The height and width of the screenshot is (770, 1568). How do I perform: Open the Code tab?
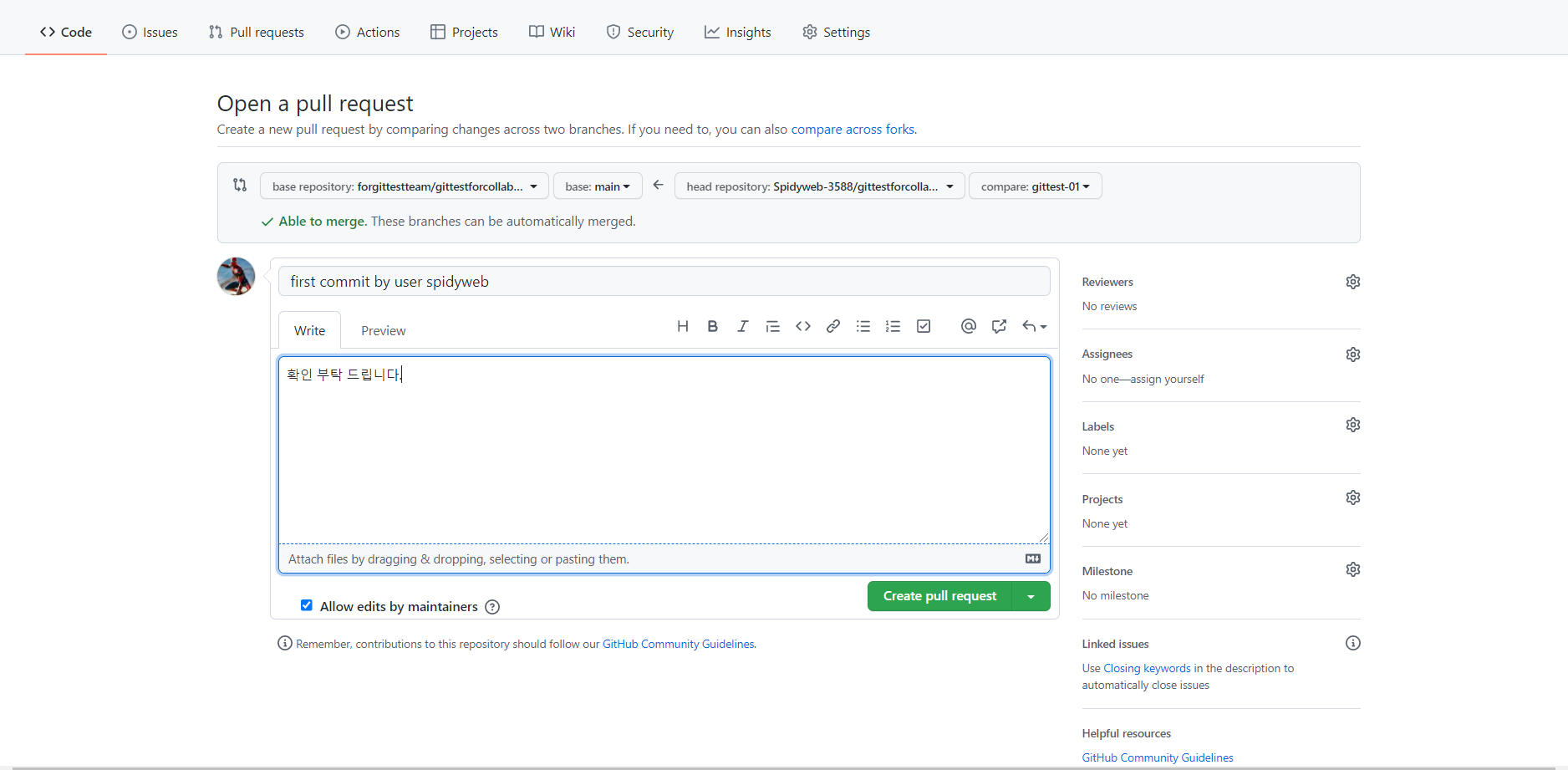coord(66,32)
